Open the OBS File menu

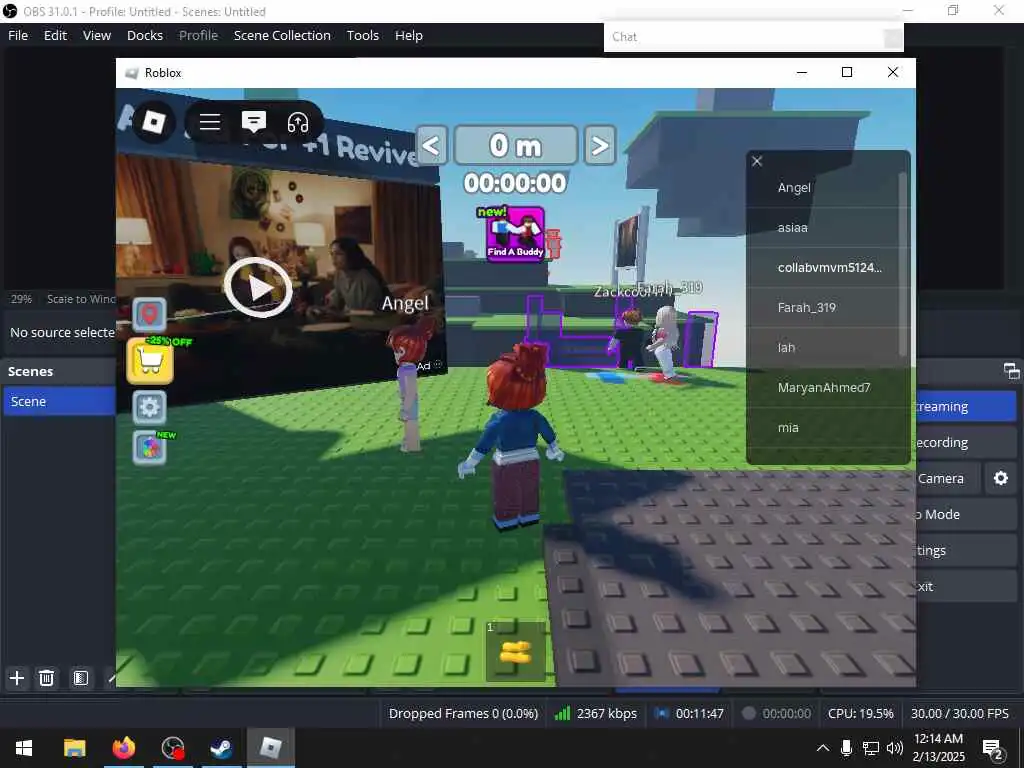point(18,35)
